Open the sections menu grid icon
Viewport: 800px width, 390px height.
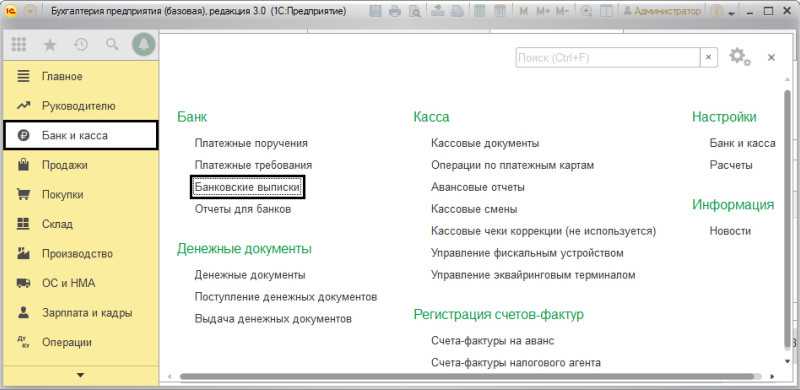coord(18,45)
